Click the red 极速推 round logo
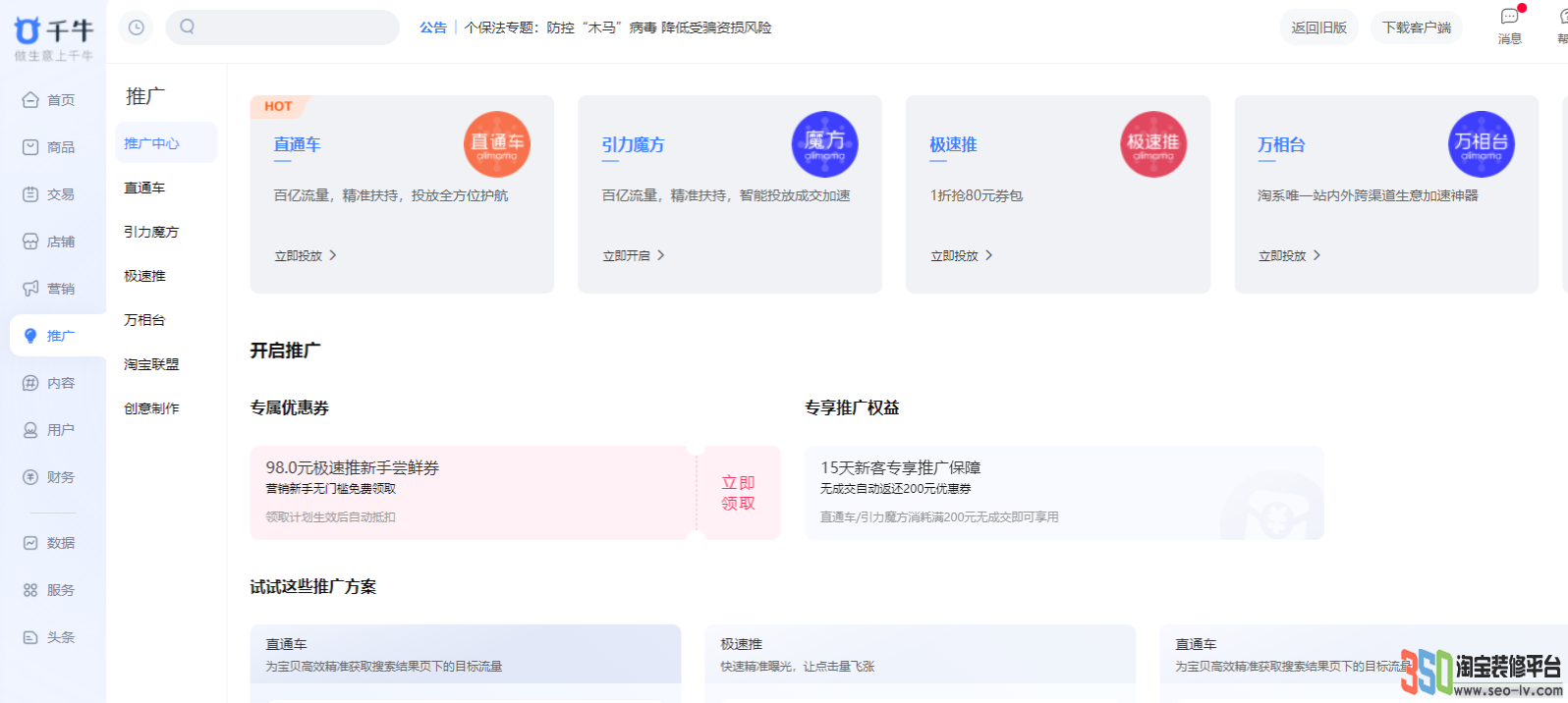 (x=1153, y=144)
